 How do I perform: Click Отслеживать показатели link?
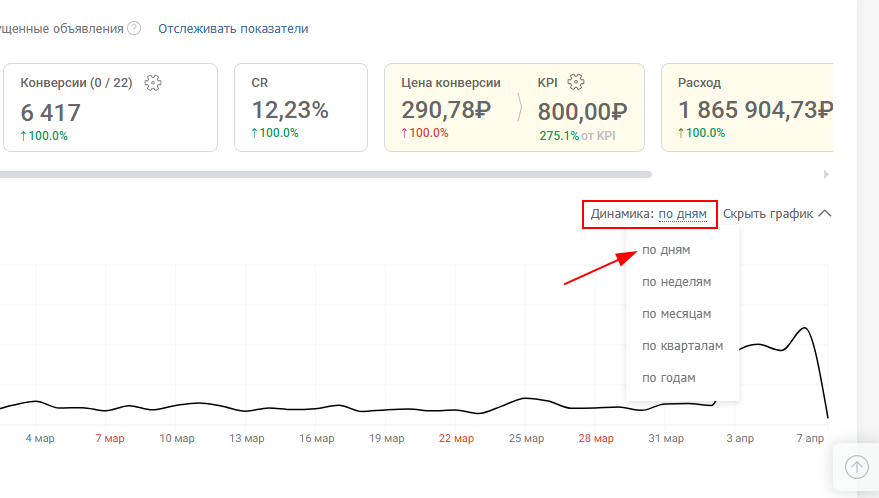coord(233,29)
